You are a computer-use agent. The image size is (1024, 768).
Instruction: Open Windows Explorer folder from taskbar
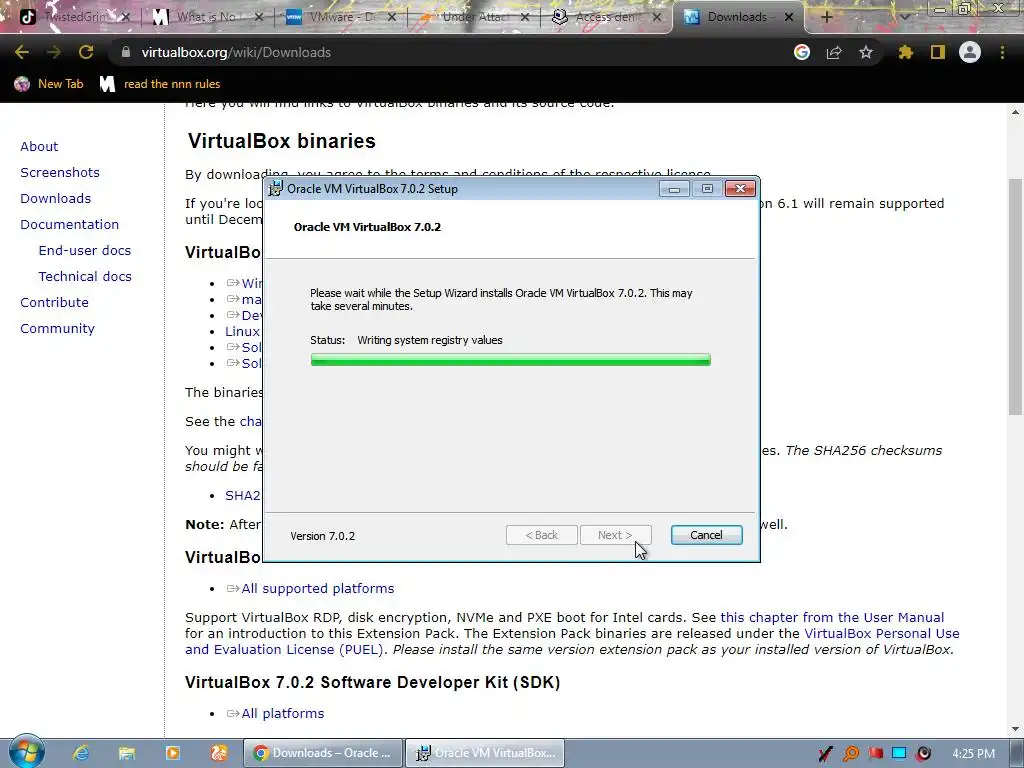127,753
